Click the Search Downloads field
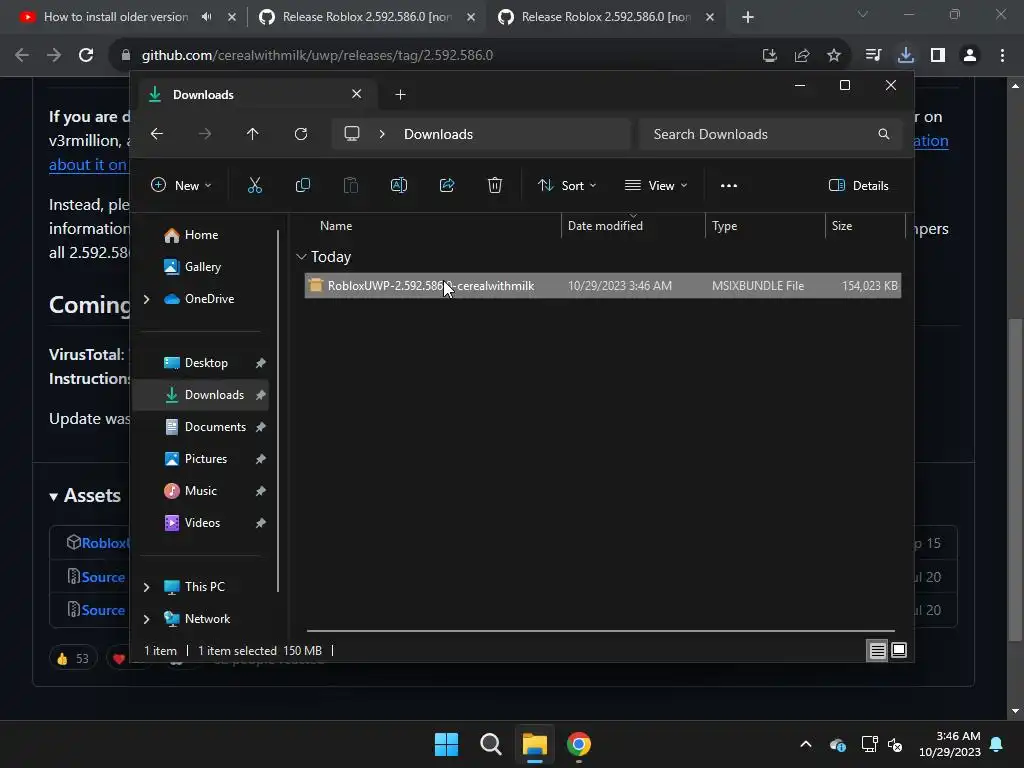The height and width of the screenshot is (768, 1024). point(771,134)
